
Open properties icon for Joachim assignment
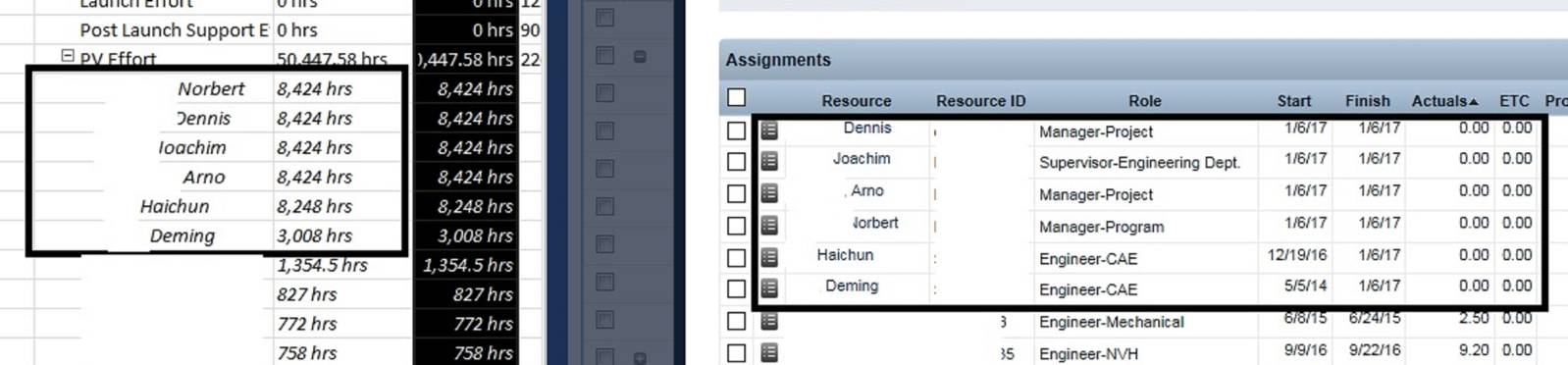pos(769,161)
